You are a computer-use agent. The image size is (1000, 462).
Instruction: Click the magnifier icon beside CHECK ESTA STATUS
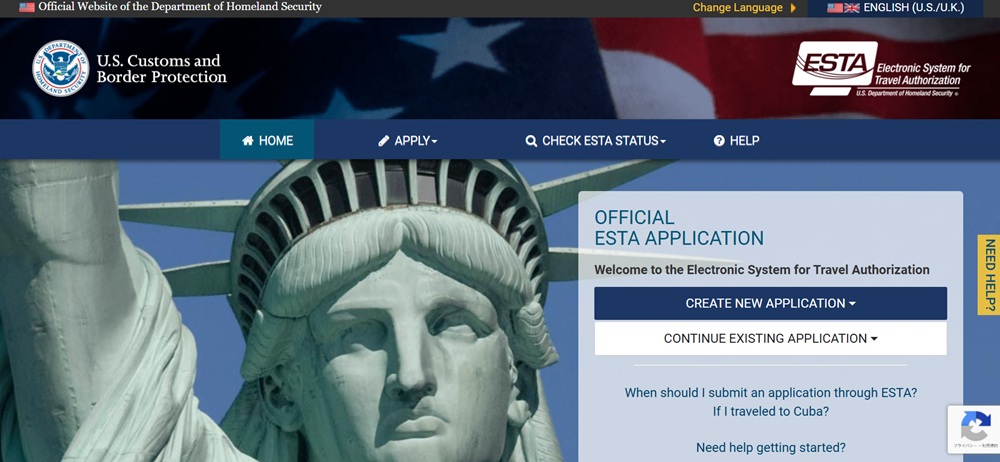pos(531,141)
